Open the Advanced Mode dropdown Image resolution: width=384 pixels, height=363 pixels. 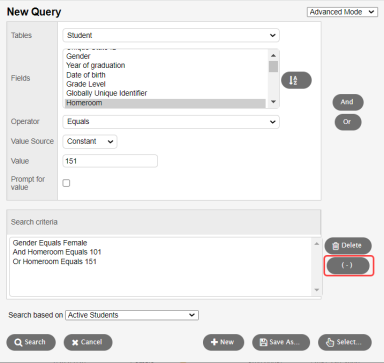[x=342, y=12]
